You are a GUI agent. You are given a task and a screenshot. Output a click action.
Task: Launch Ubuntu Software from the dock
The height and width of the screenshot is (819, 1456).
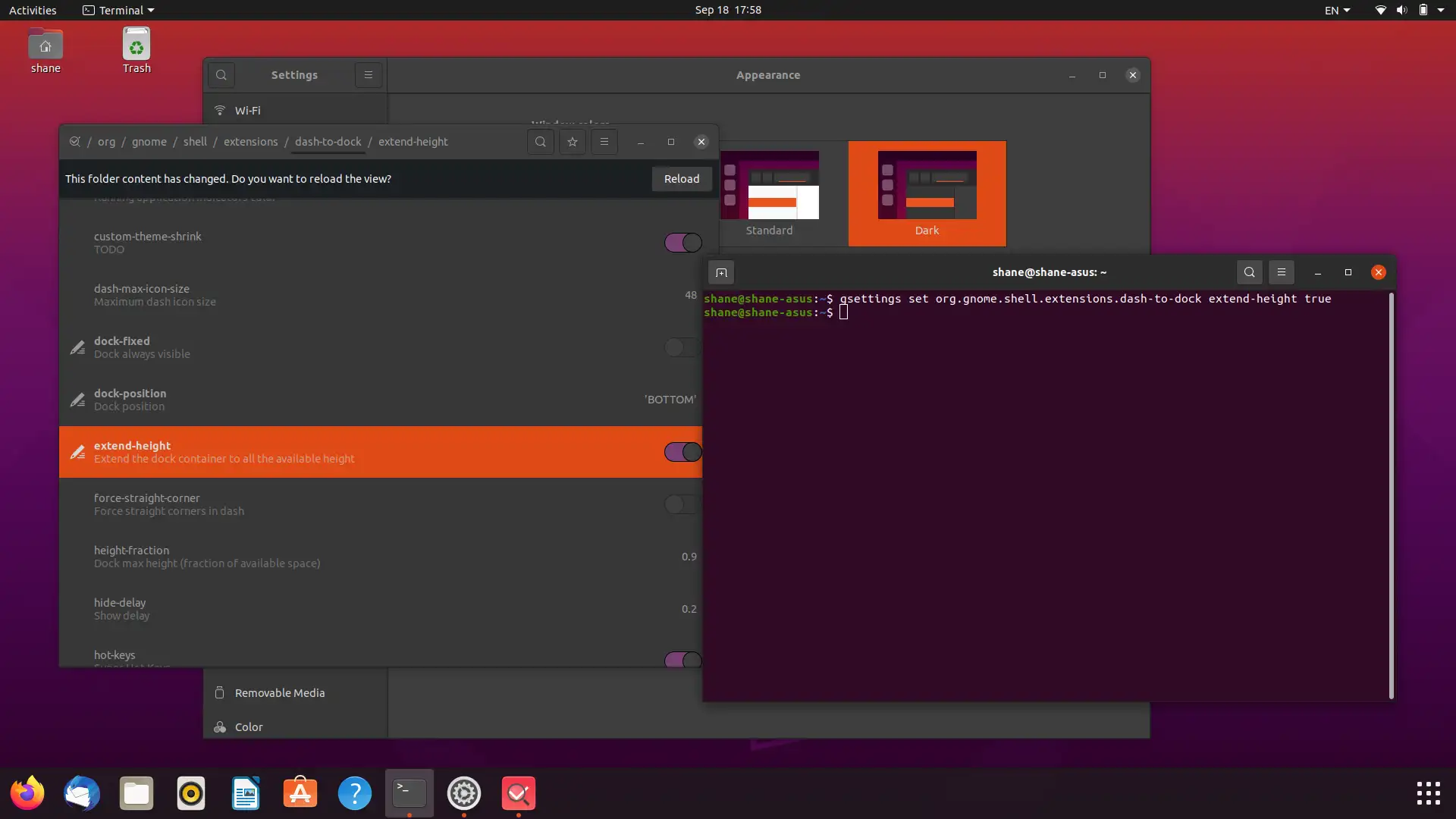click(300, 793)
